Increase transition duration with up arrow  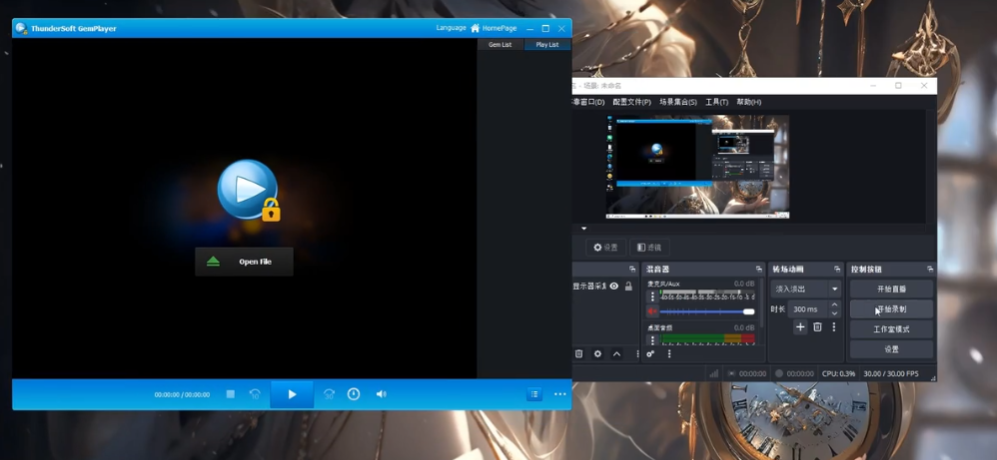point(834,305)
